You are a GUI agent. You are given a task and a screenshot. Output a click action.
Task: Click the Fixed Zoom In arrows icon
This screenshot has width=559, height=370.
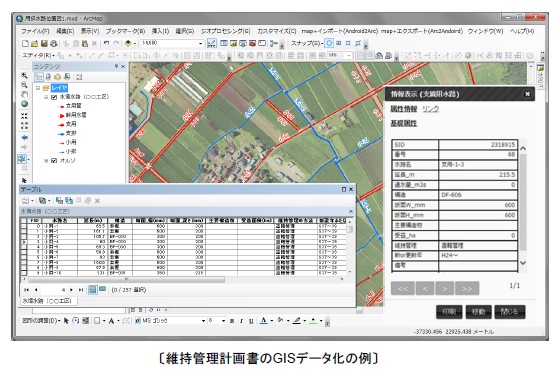24,116
